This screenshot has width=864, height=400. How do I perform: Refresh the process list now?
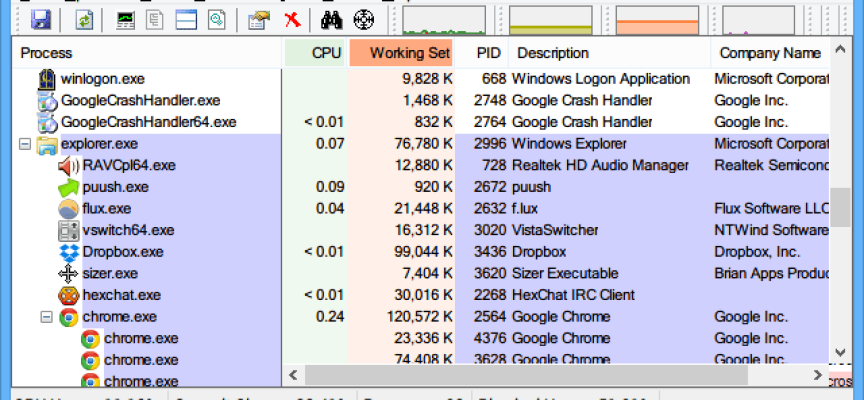pos(84,20)
